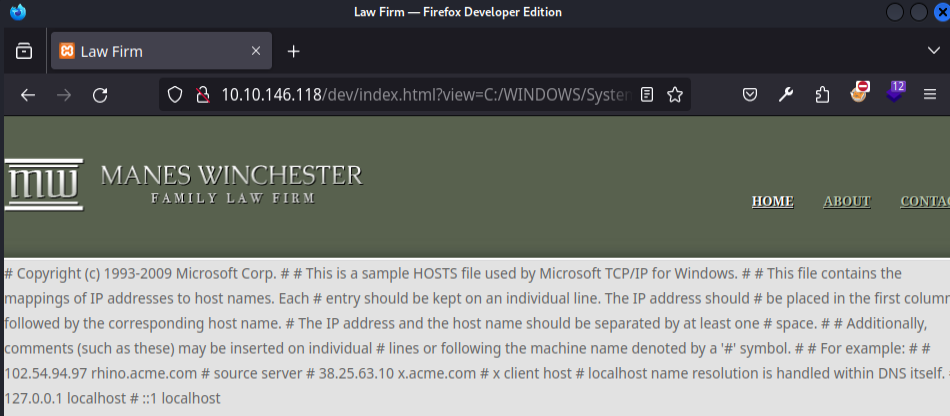
Task: Click the Manes Winchester heading
Action: [231, 176]
